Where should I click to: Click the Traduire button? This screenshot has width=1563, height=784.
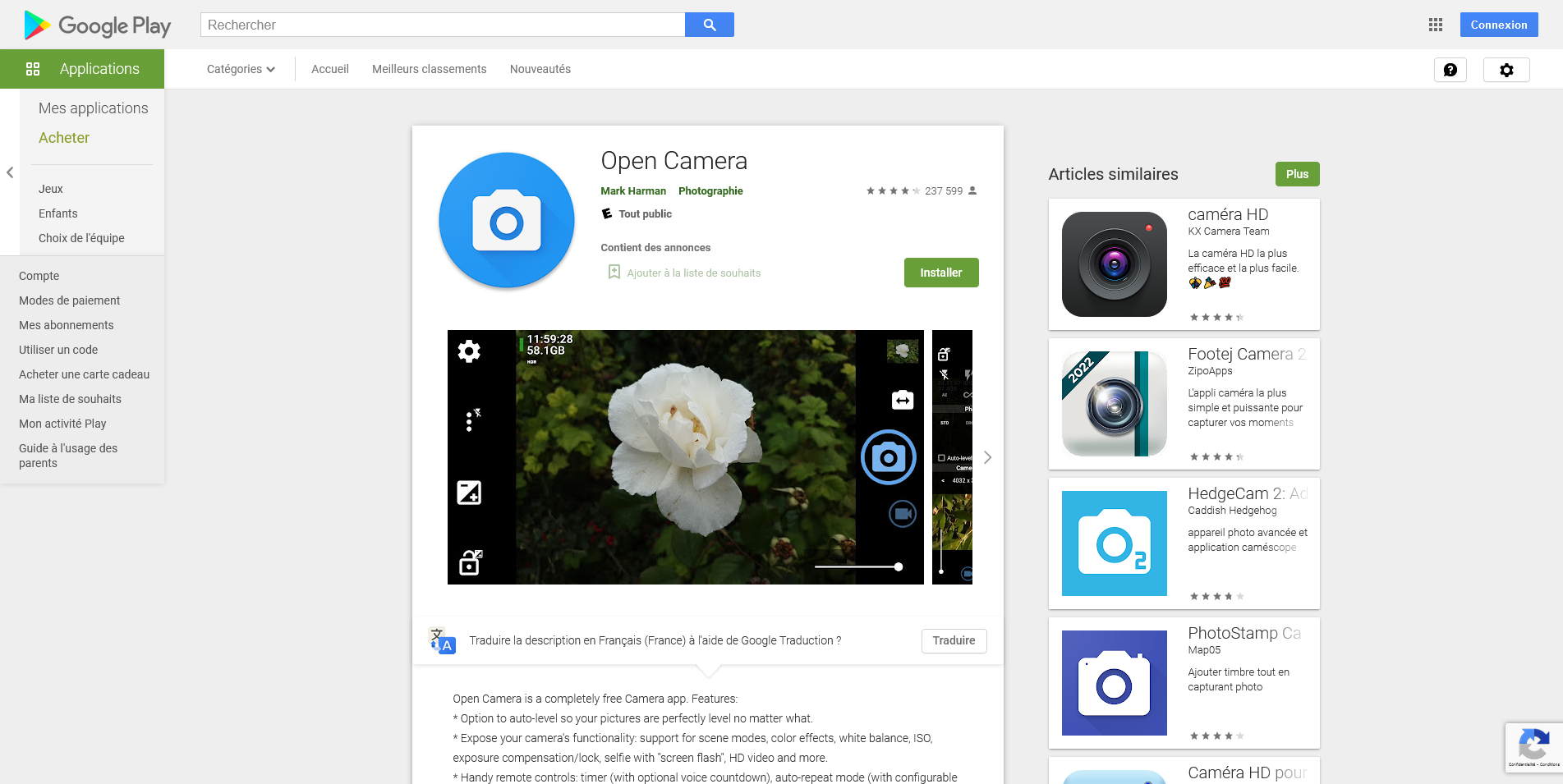(954, 641)
